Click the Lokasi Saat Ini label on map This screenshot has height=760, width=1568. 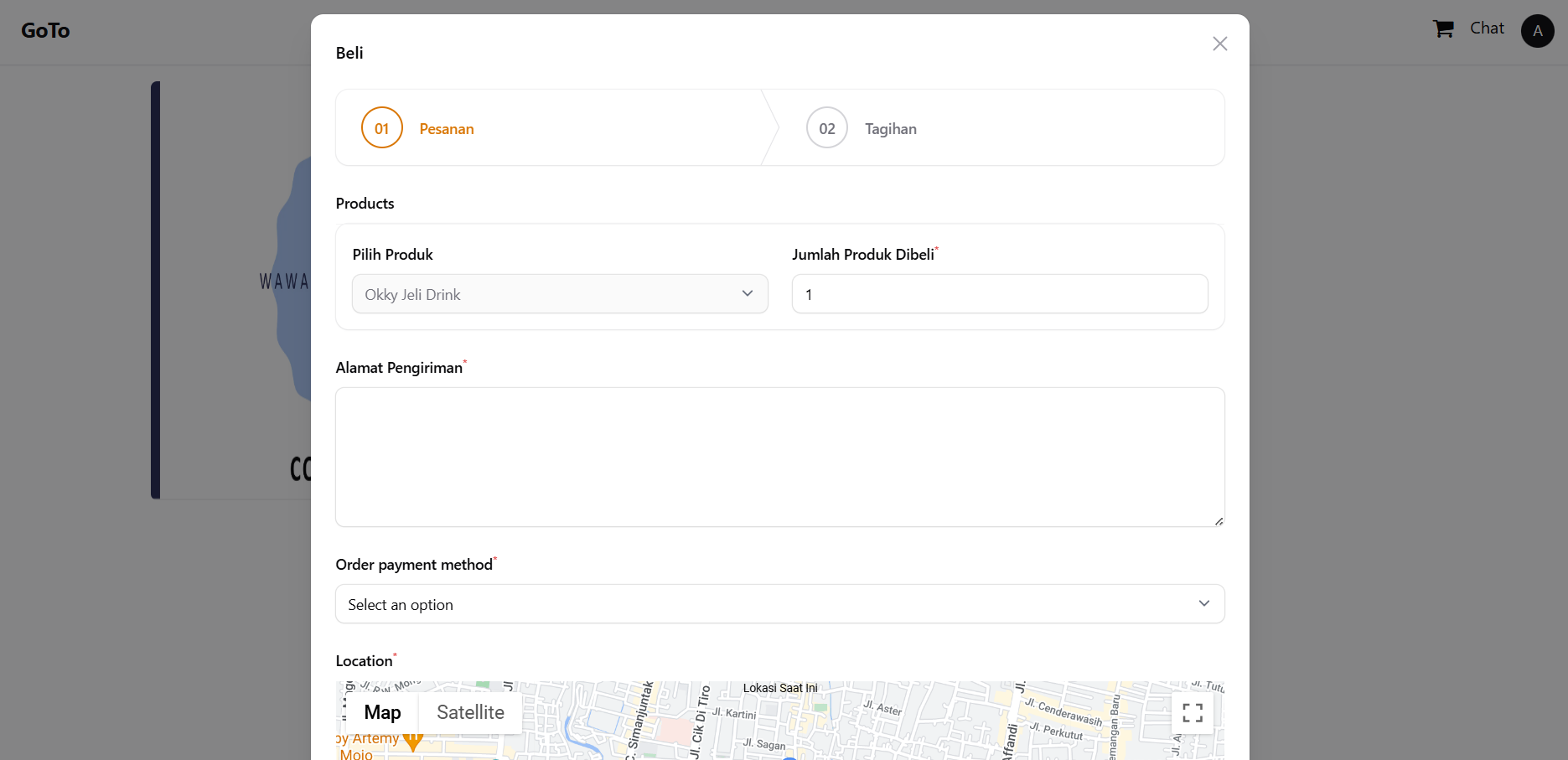tap(779, 688)
